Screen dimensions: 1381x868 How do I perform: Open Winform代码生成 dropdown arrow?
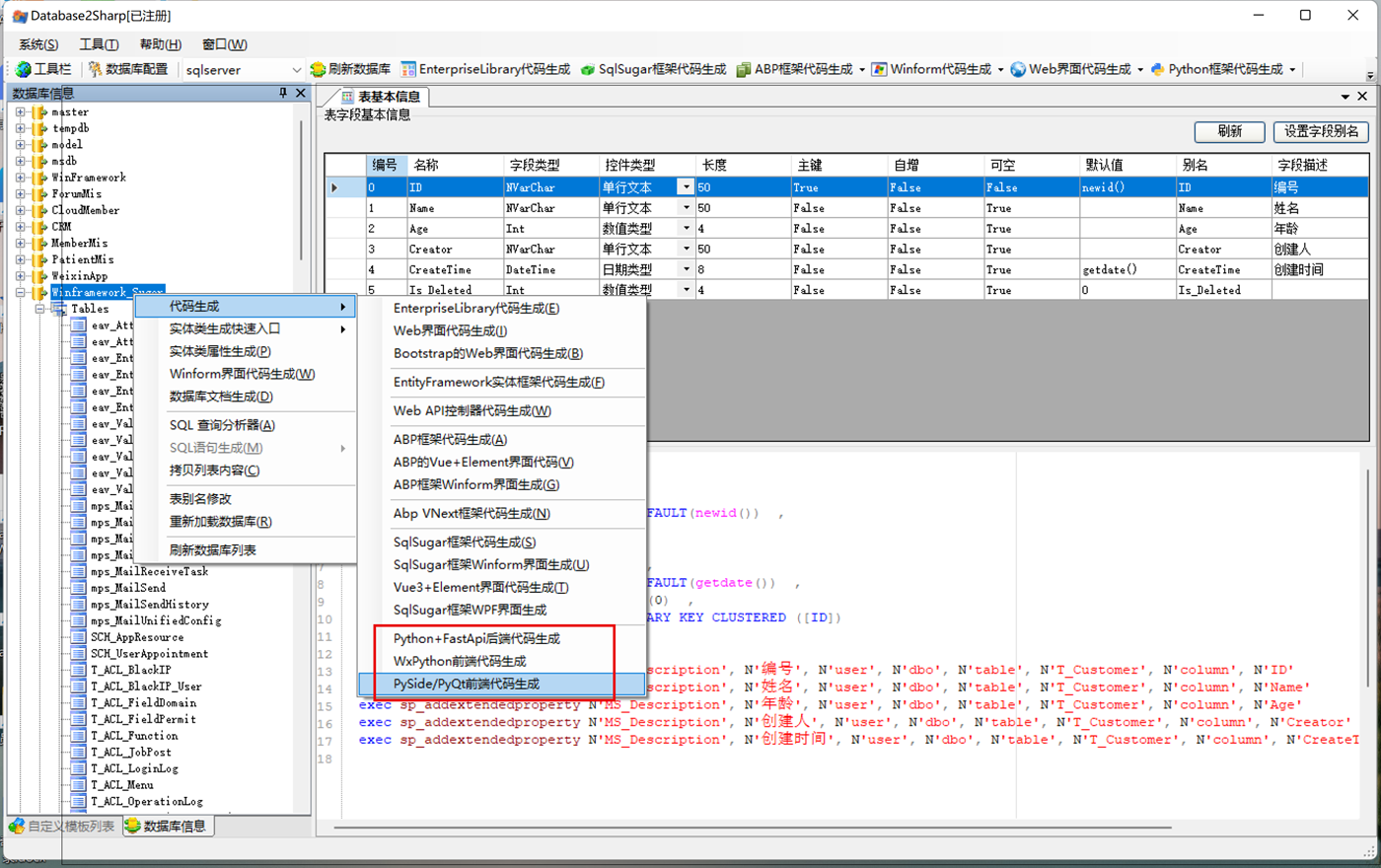[x=1000, y=69]
